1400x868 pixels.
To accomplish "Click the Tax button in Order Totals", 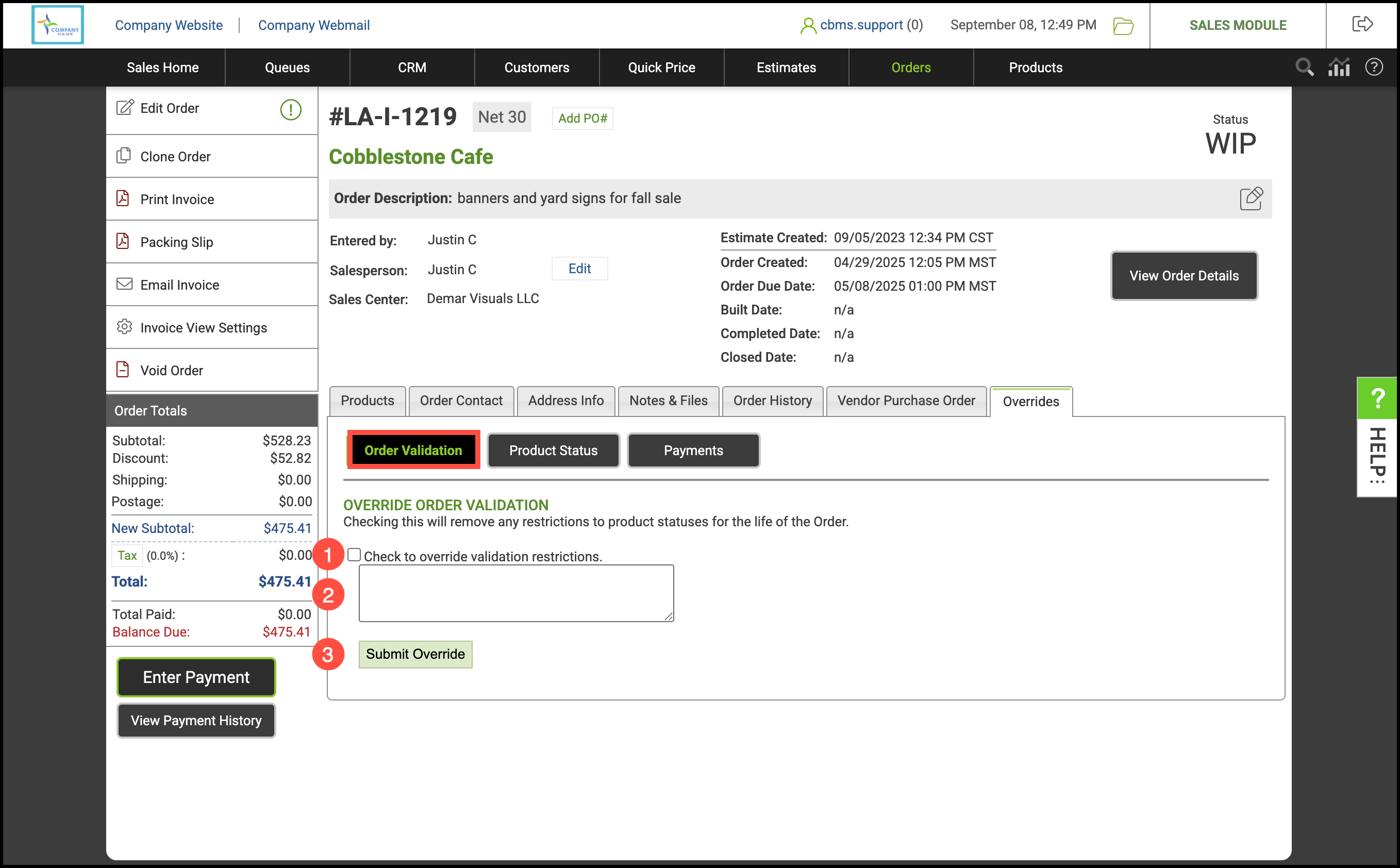I will 127,555.
